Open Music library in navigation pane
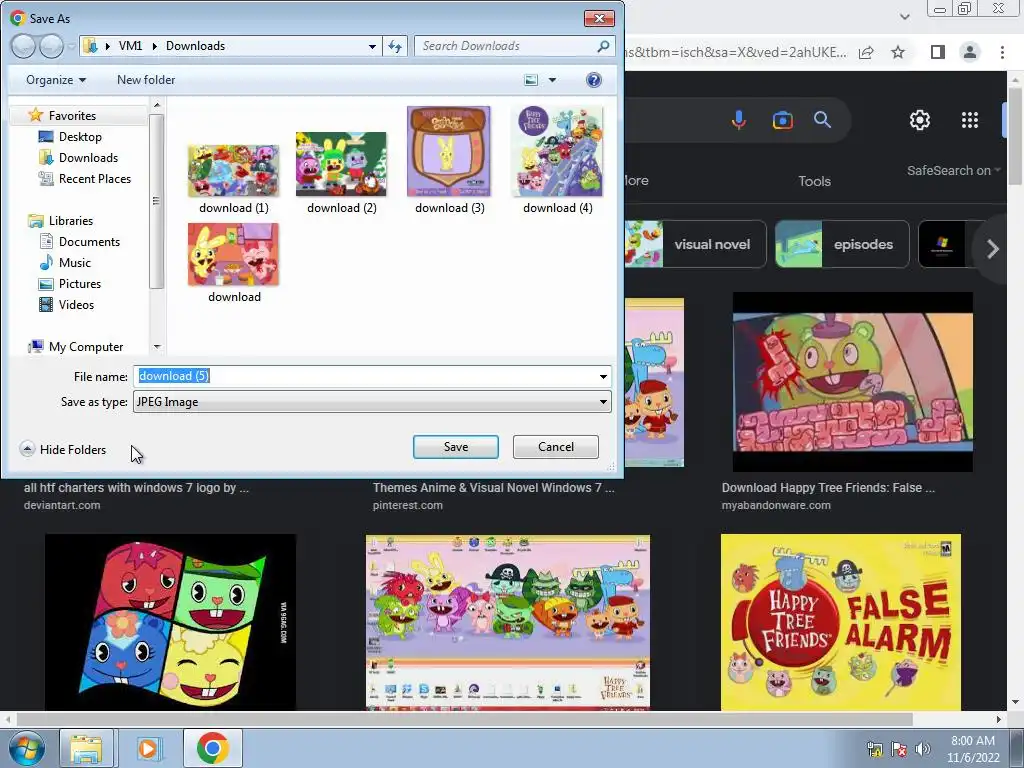The image size is (1024, 768). click(74, 263)
